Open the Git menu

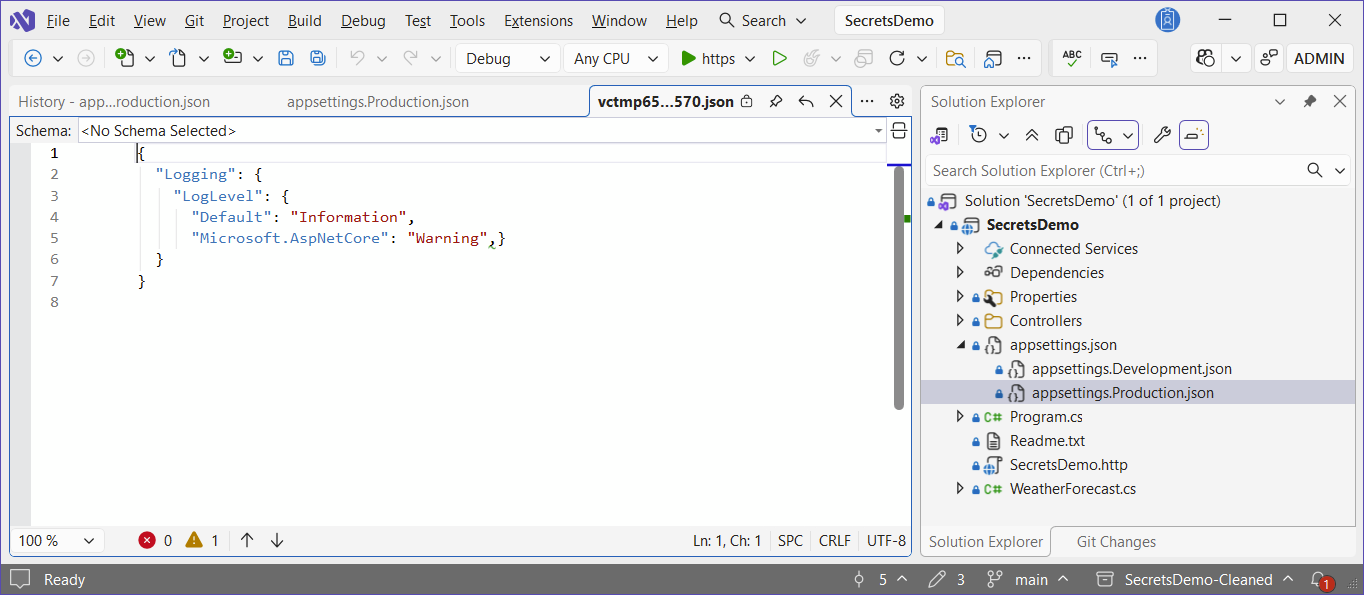click(x=194, y=21)
